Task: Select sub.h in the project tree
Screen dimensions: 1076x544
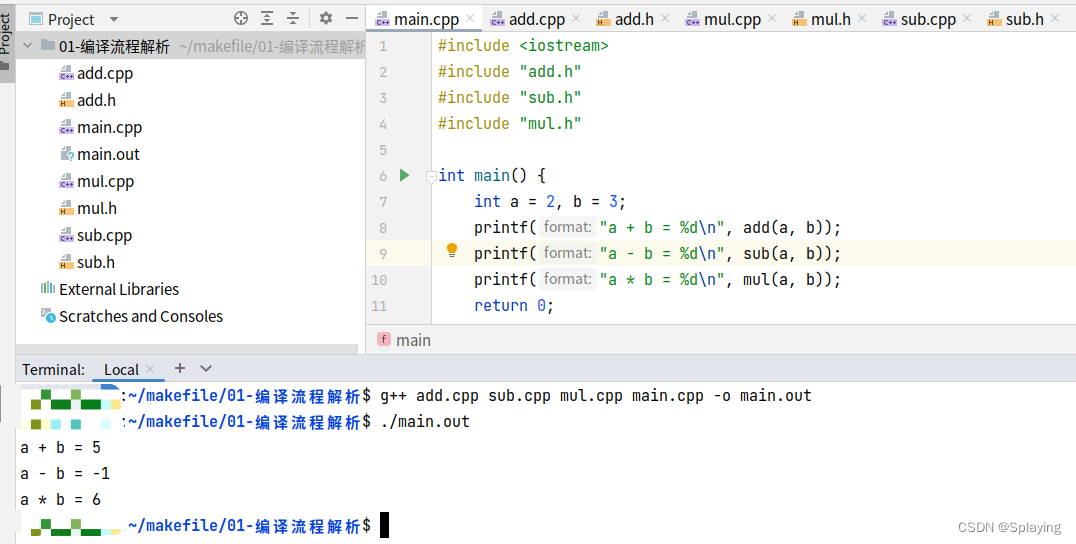Action: 87,262
